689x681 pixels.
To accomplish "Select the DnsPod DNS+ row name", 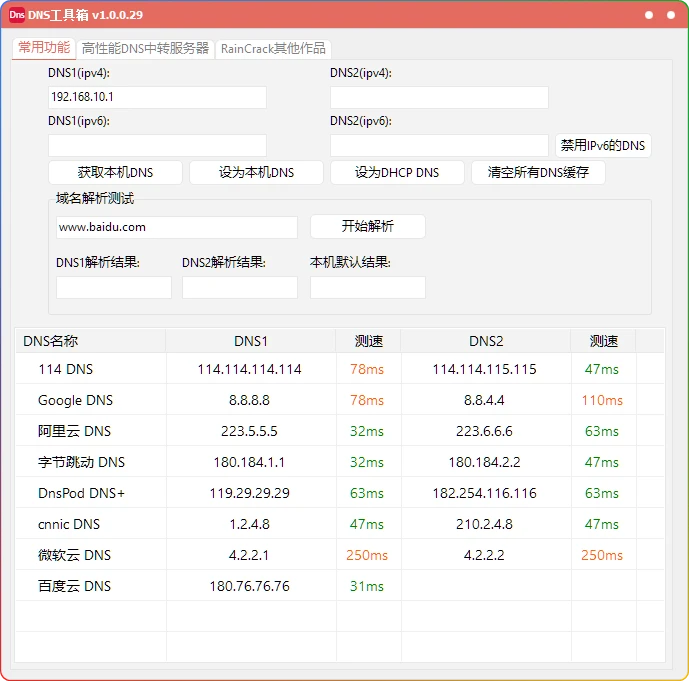I will click(81, 493).
